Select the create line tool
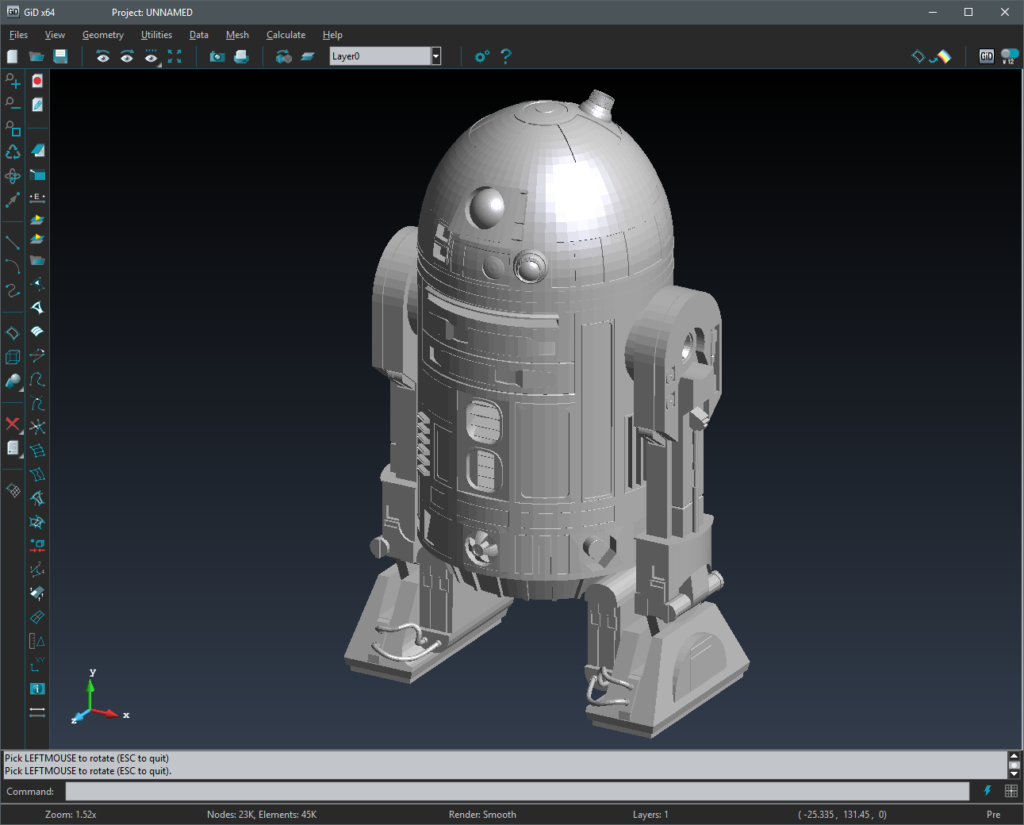 click(12, 242)
